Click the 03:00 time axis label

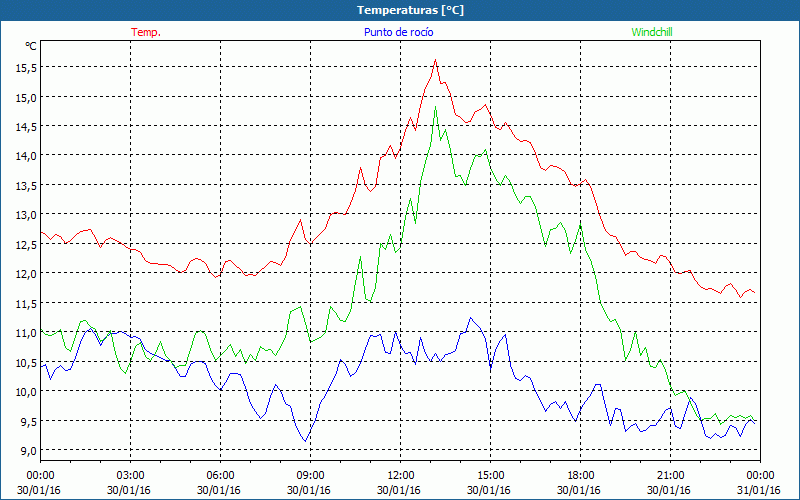click(130, 476)
